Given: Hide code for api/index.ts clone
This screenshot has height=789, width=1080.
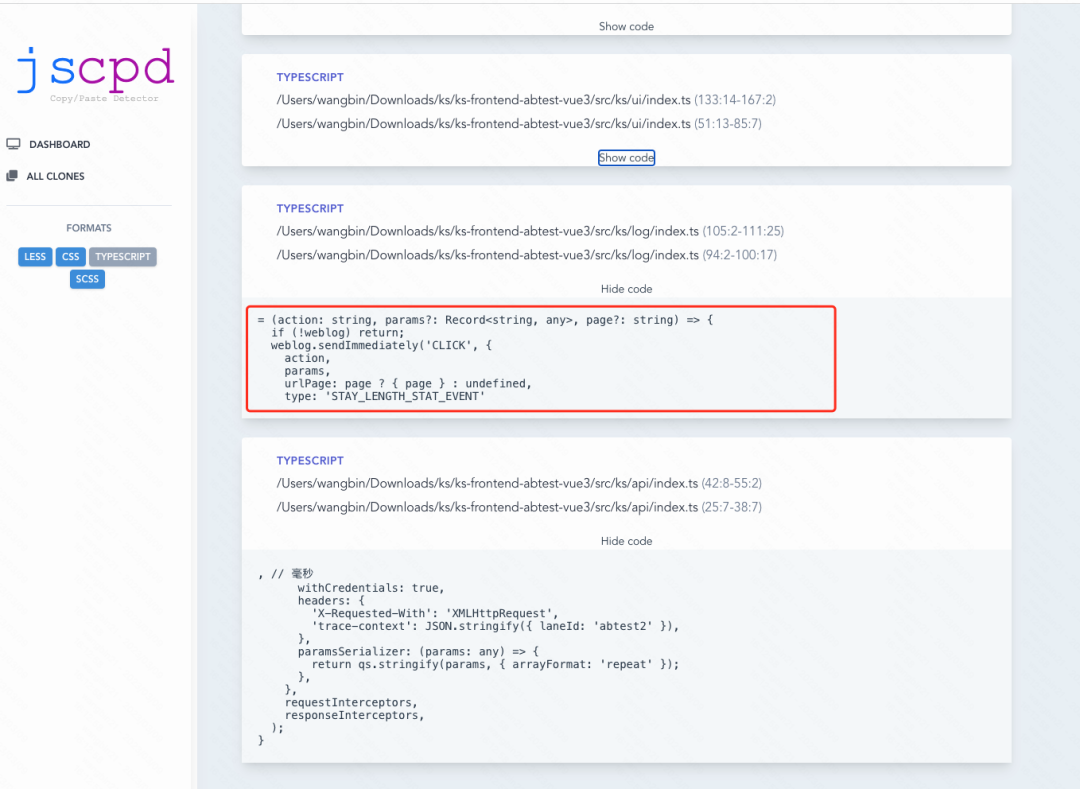Looking at the screenshot, I should [626, 541].
